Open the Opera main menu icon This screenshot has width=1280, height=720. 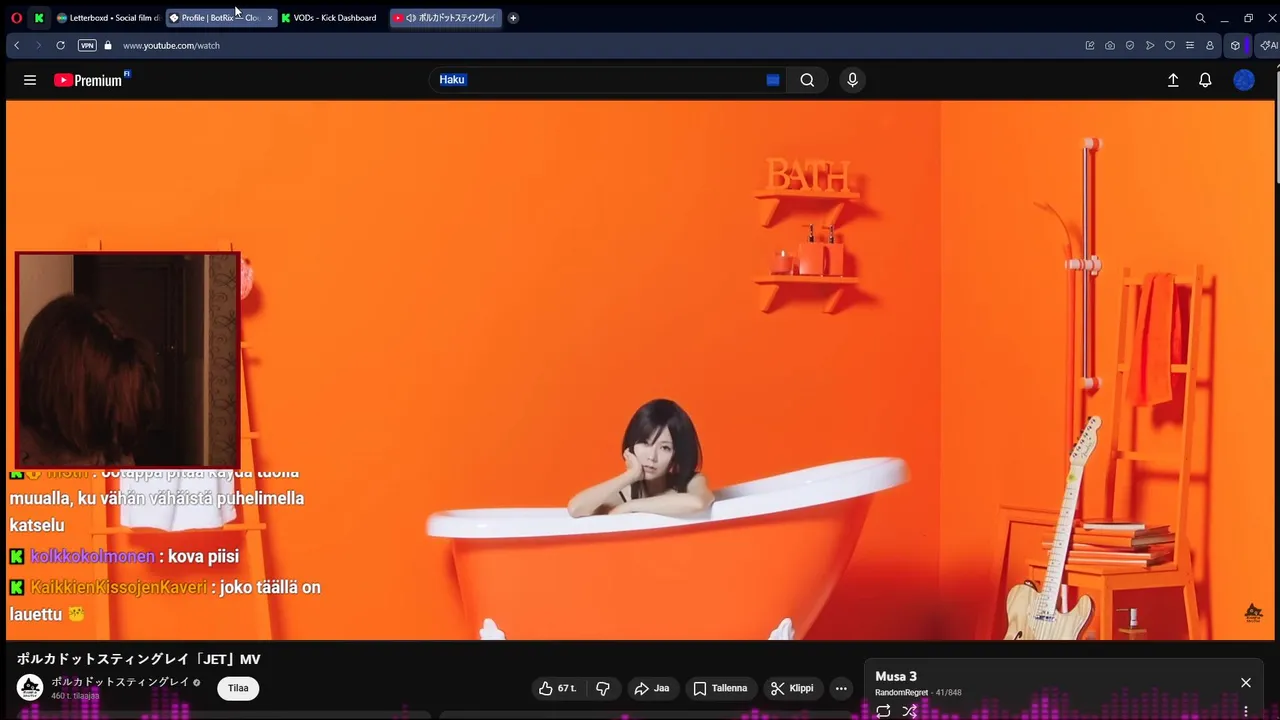(x=16, y=18)
